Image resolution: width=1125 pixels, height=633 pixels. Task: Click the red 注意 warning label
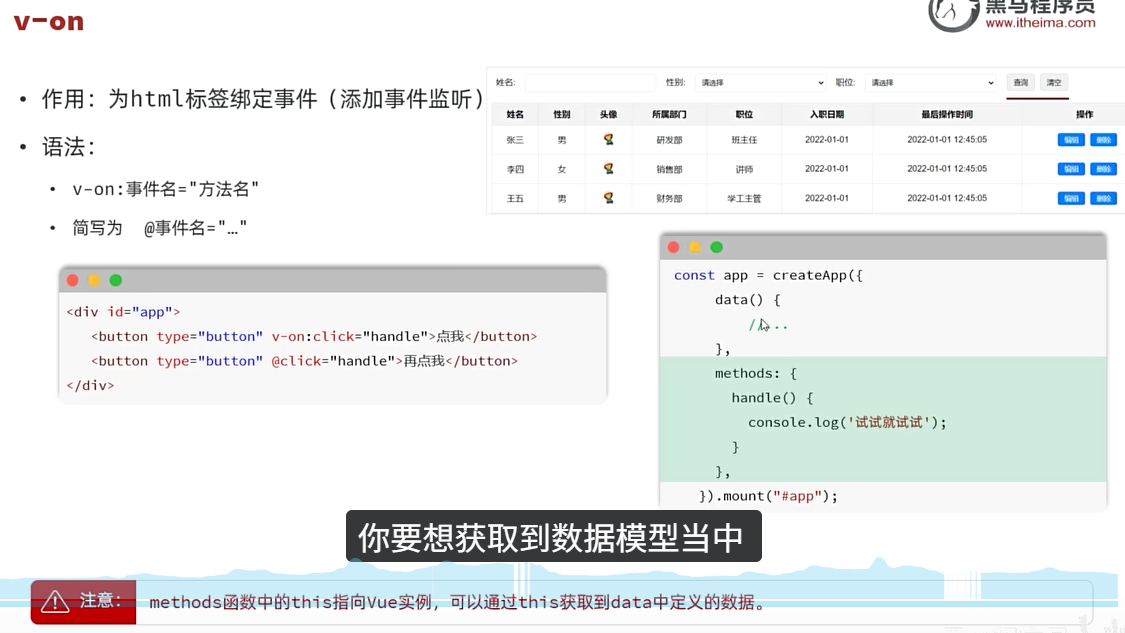[83, 601]
